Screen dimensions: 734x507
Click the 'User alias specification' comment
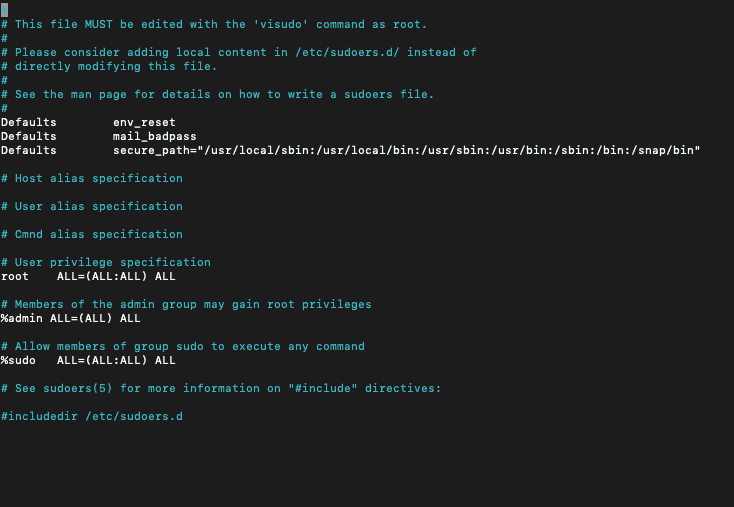point(98,206)
